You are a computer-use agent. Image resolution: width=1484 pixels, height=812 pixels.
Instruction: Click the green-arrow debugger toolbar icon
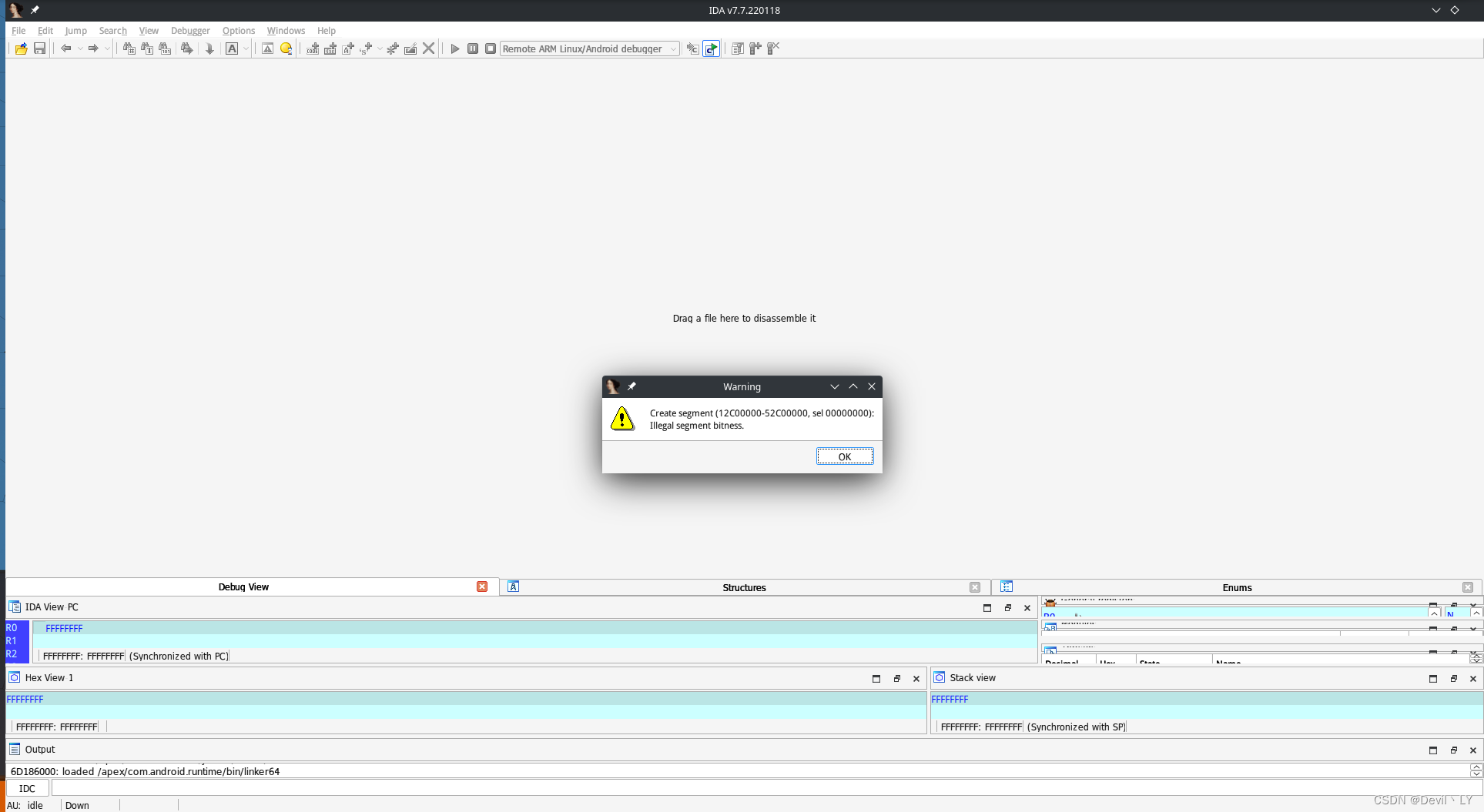[711, 48]
